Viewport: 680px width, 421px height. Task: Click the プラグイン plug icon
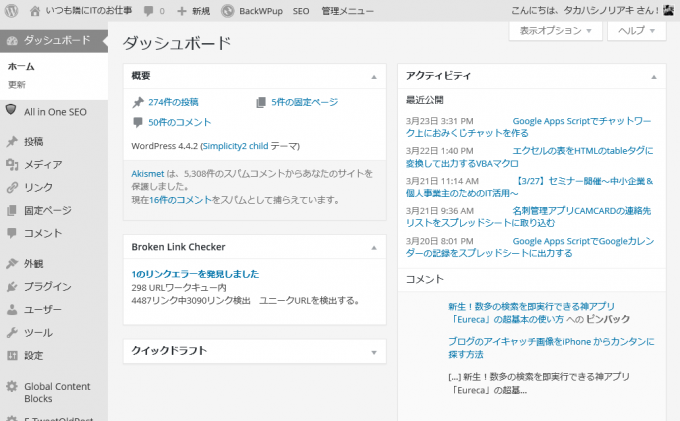[x=12, y=286]
